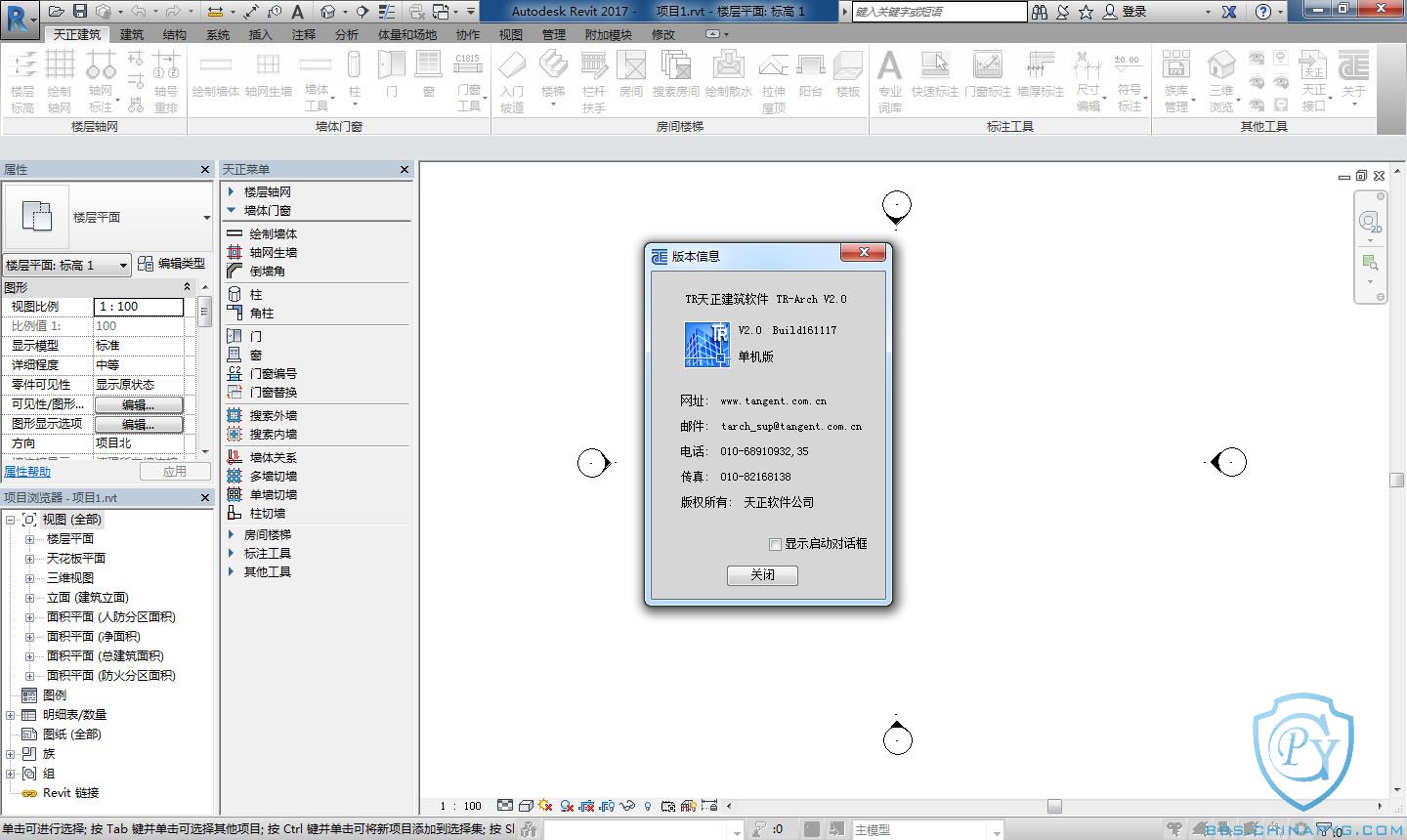
Task: Click the 视图比例 1 : 100 field
Action: tap(139, 307)
